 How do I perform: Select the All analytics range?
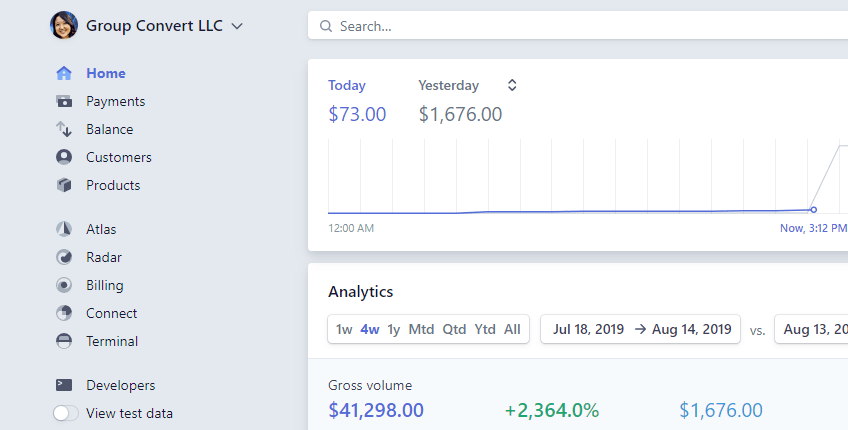tap(512, 329)
